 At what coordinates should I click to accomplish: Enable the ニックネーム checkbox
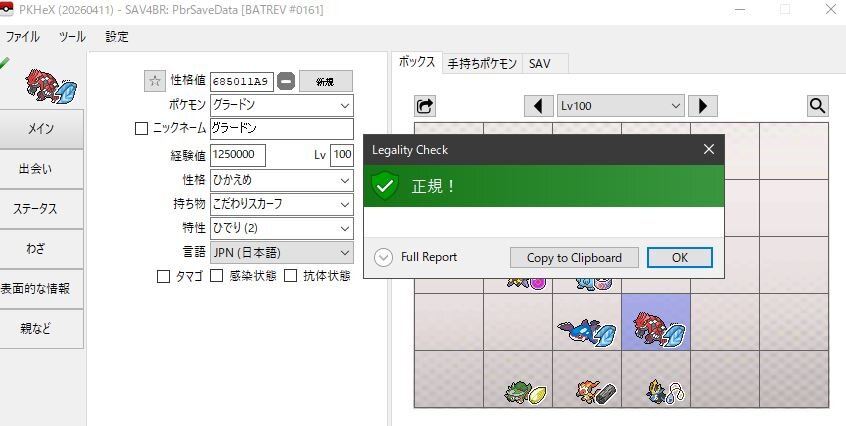[x=141, y=129]
